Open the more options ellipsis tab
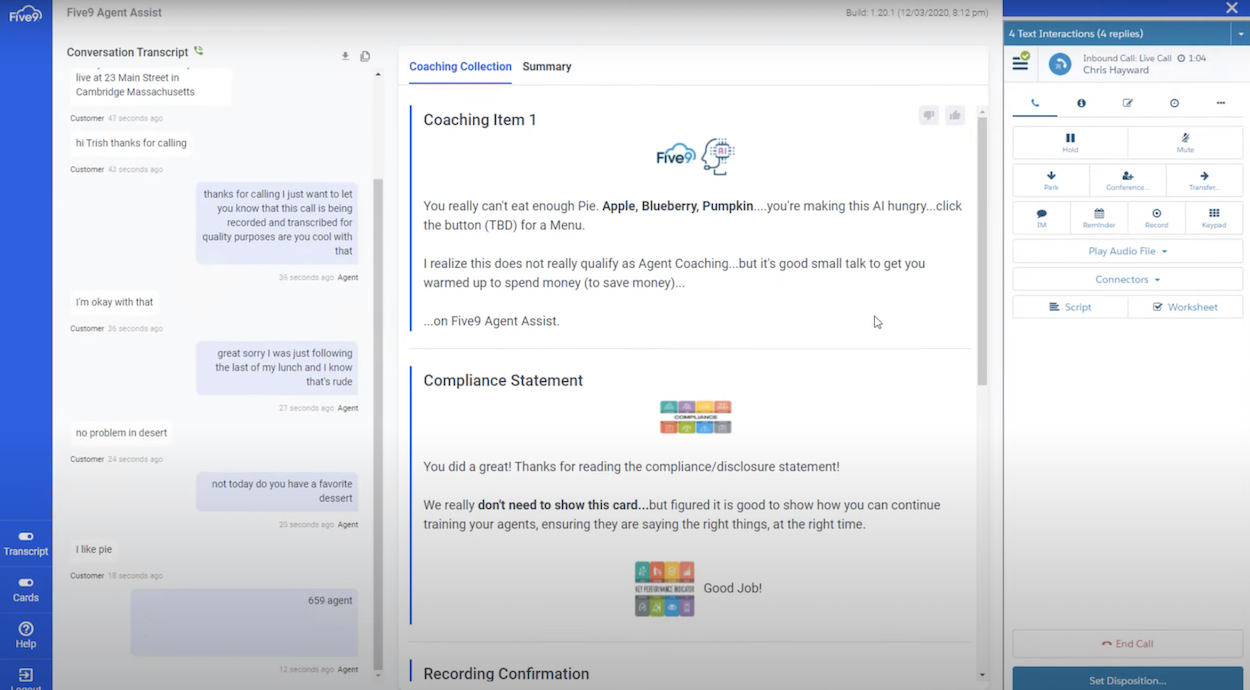 [1220, 103]
